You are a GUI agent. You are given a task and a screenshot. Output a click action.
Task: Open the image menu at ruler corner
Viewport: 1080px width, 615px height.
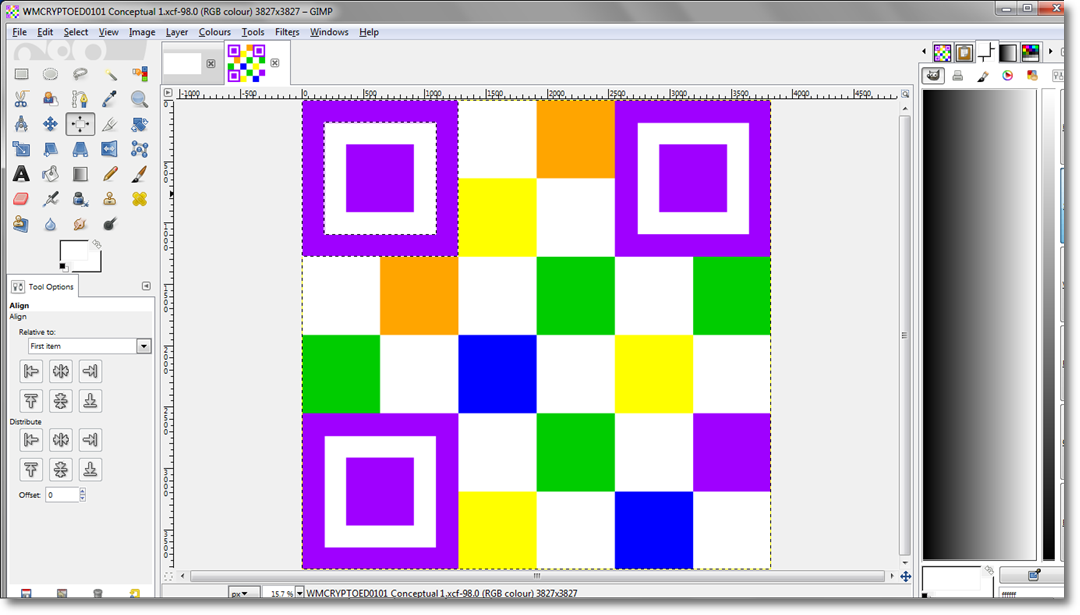click(x=168, y=92)
